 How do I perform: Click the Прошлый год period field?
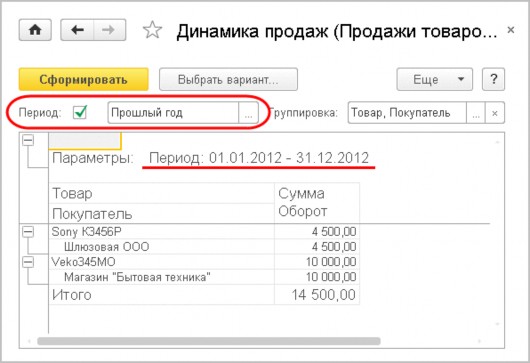point(173,113)
